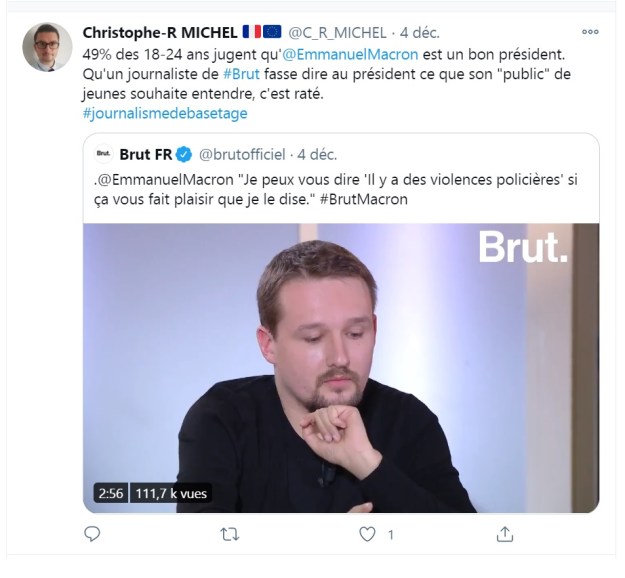Open the three-dot more options menu
The width and height of the screenshot is (625, 578).
590,32
